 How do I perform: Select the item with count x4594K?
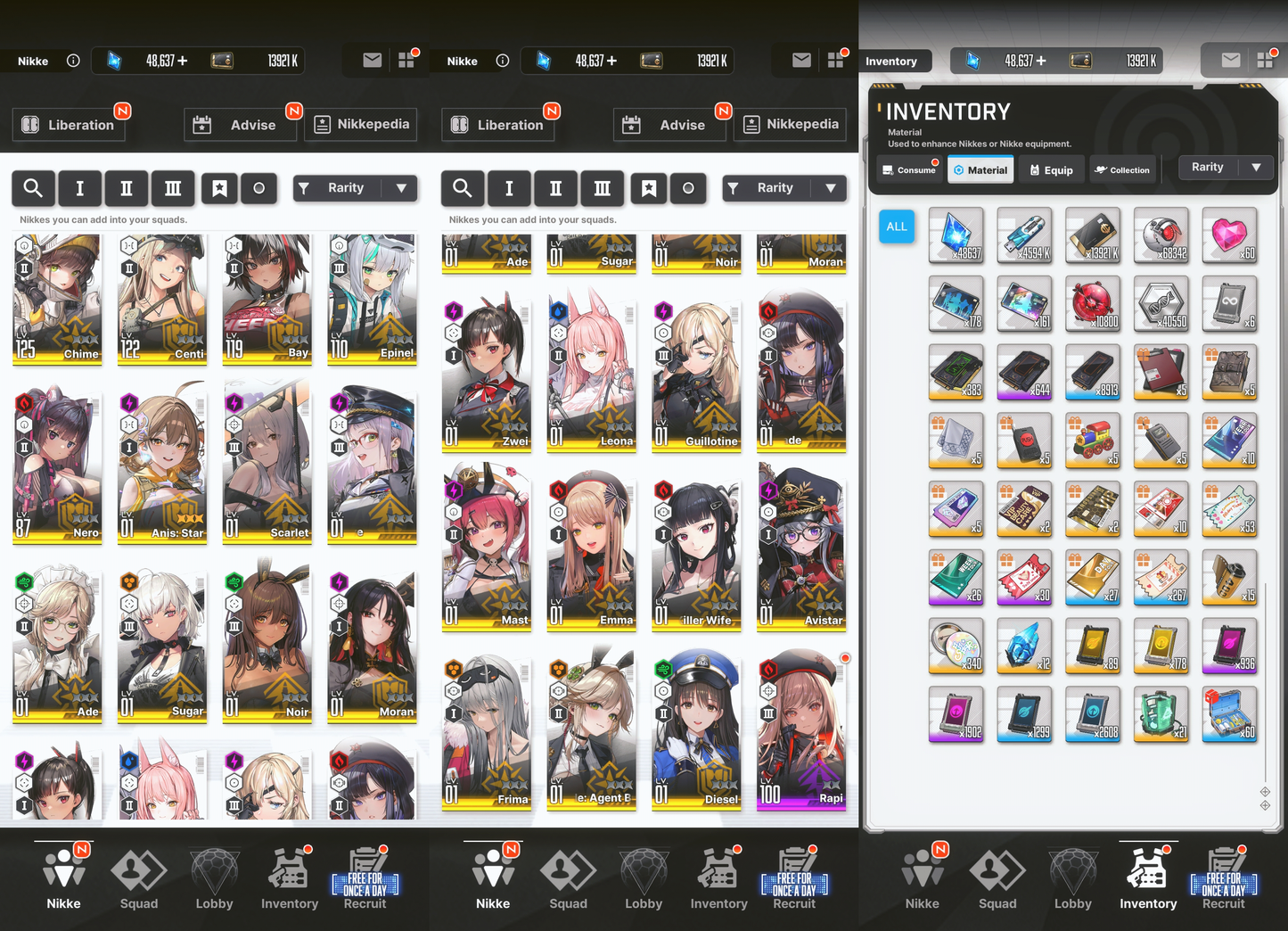[1025, 235]
